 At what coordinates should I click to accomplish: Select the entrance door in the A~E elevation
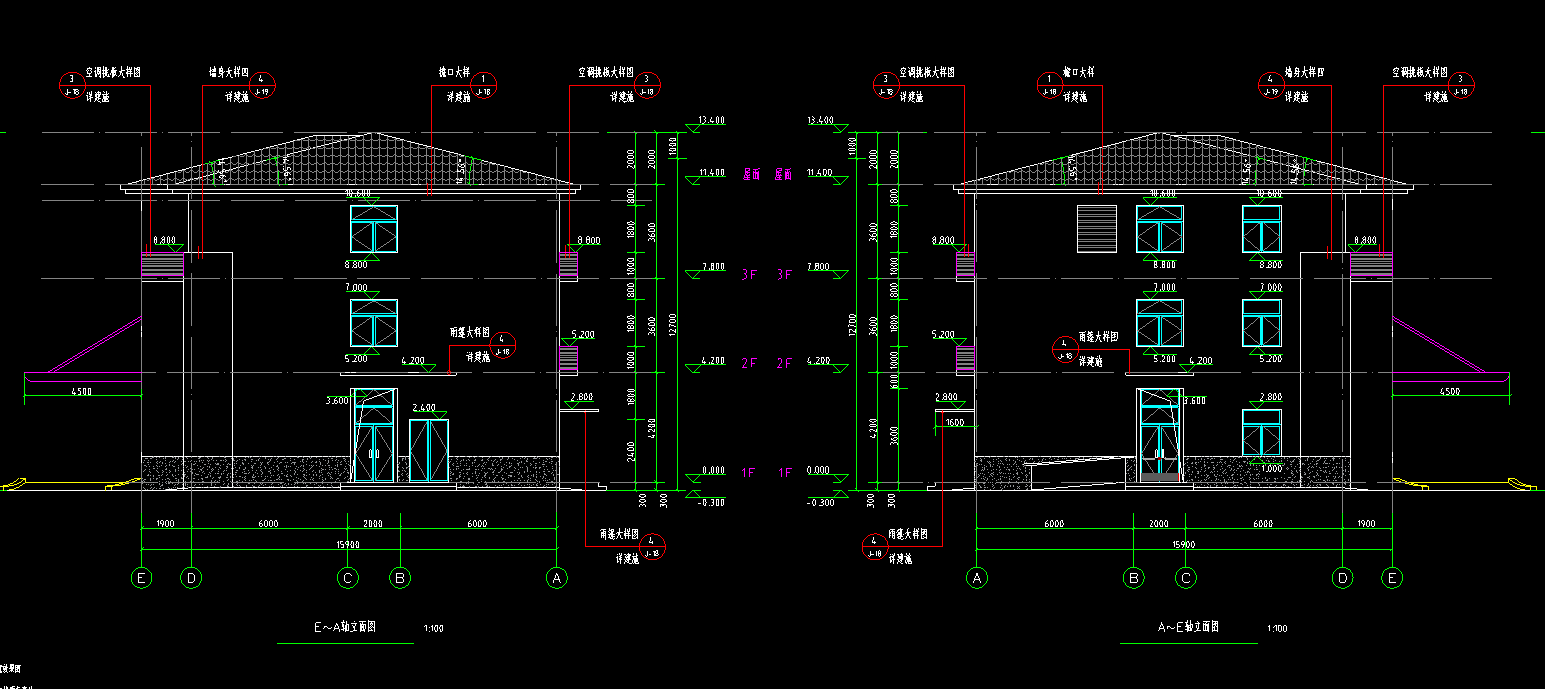pyautogui.click(x=1160, y=436)
